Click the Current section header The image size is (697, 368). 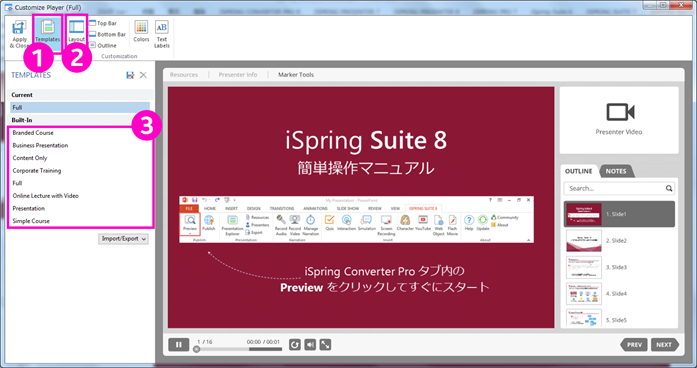point(80,95)
